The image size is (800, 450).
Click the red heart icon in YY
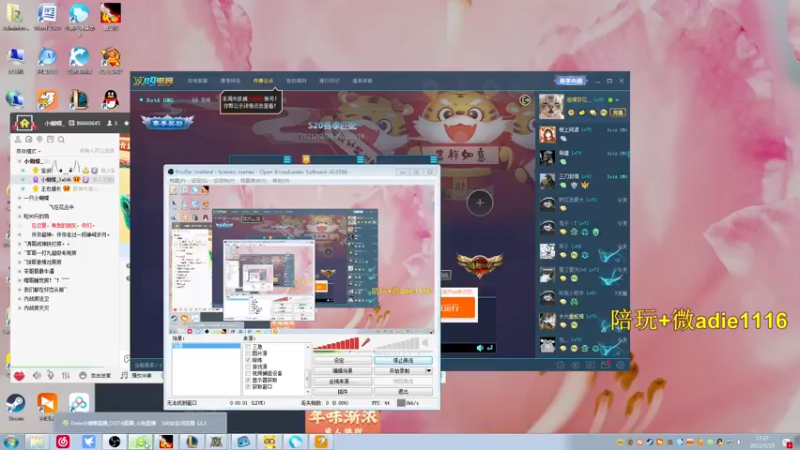[x=19, y=376]
